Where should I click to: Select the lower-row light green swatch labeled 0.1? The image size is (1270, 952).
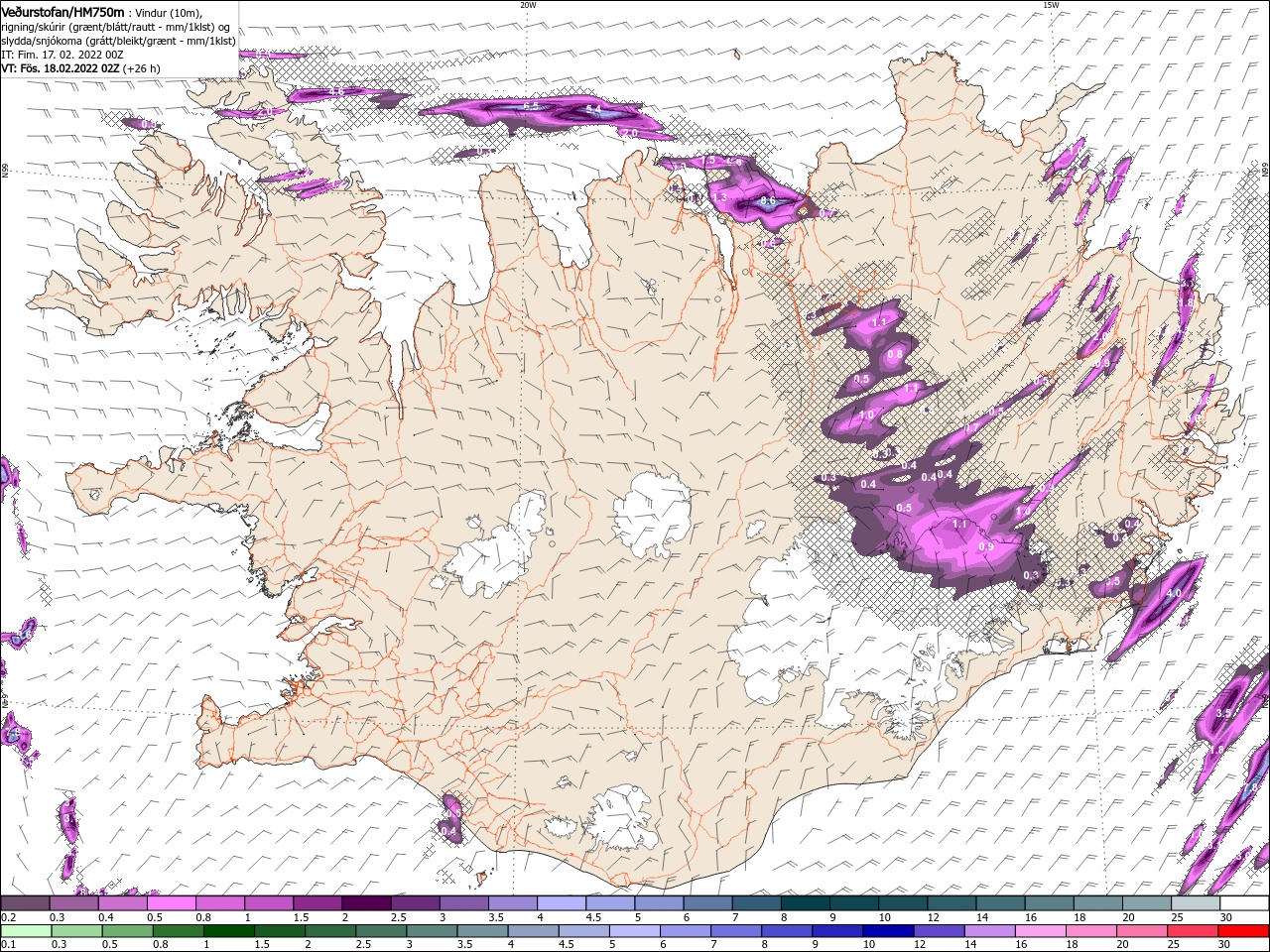(x=25, y=931)
